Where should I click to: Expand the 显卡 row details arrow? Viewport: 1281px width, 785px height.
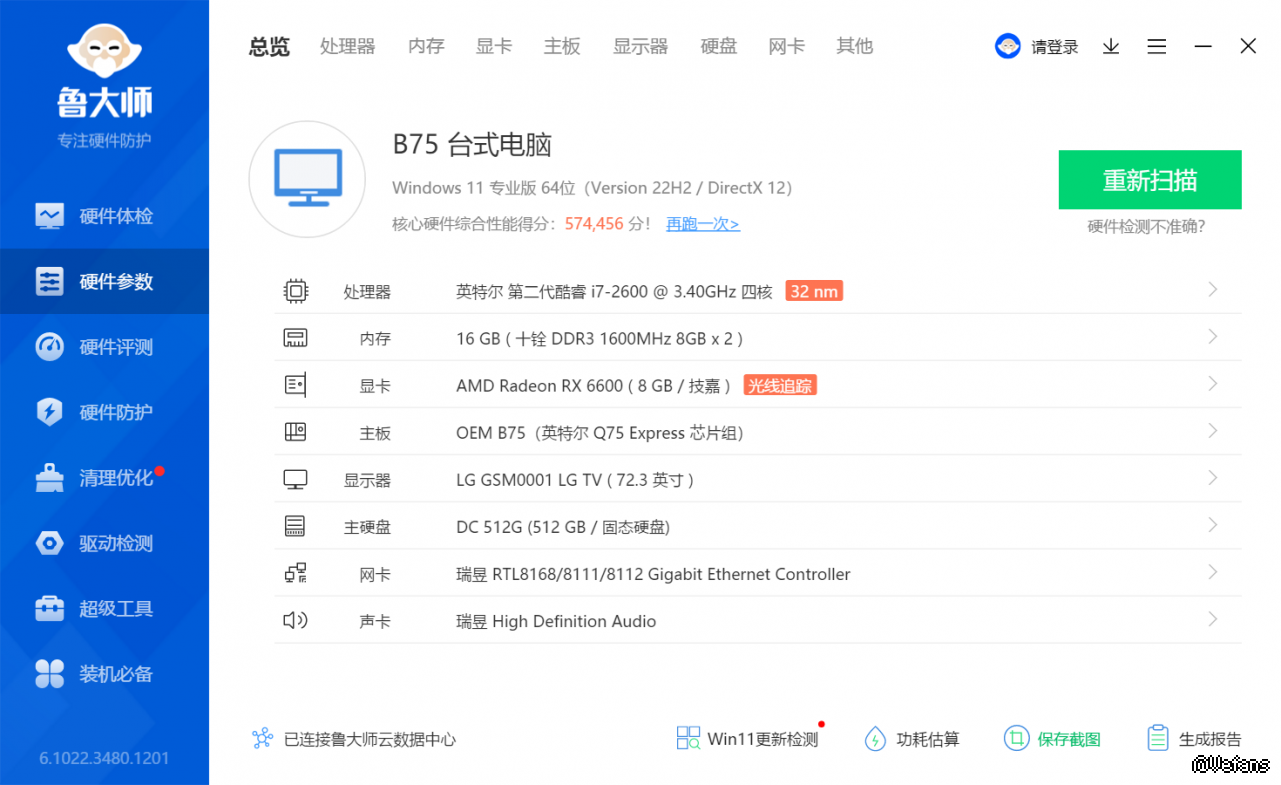click(1212, 384)
